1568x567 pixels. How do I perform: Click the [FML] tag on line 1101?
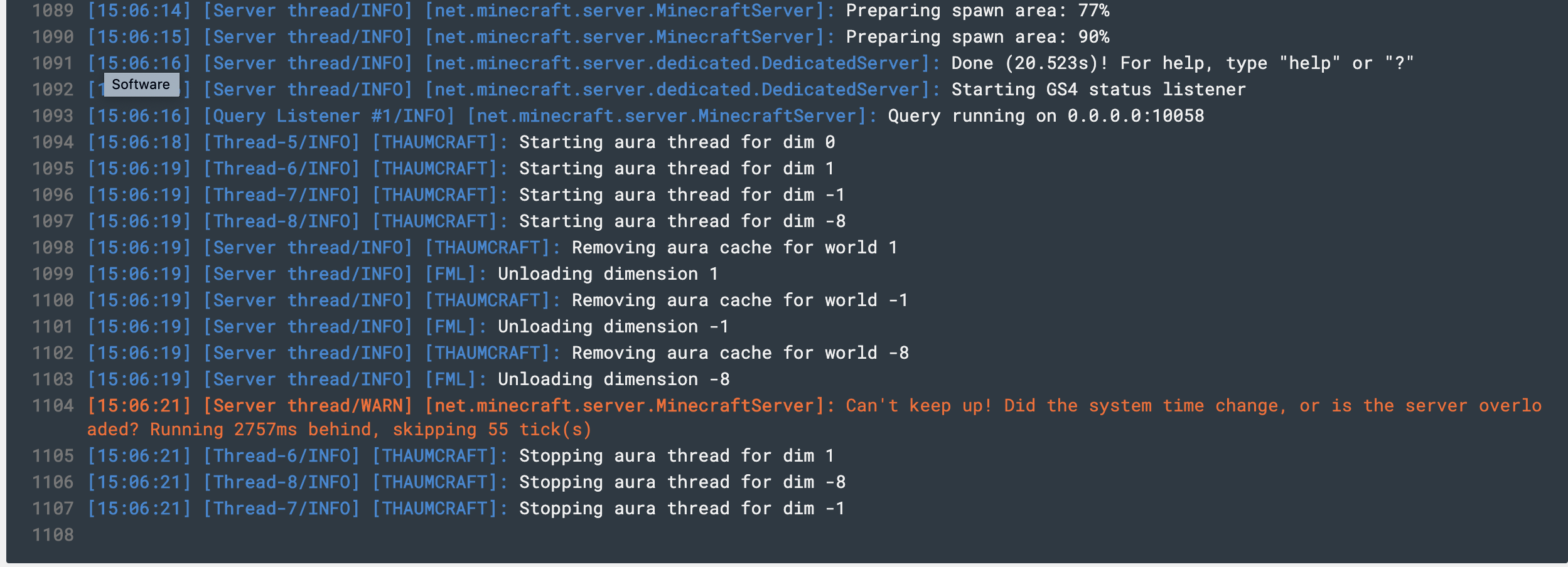(455, 327)
